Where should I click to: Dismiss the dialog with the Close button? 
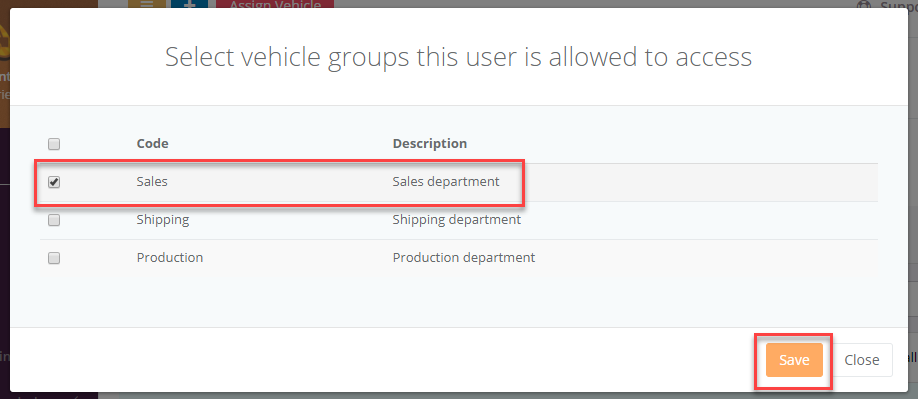(862, 360)
